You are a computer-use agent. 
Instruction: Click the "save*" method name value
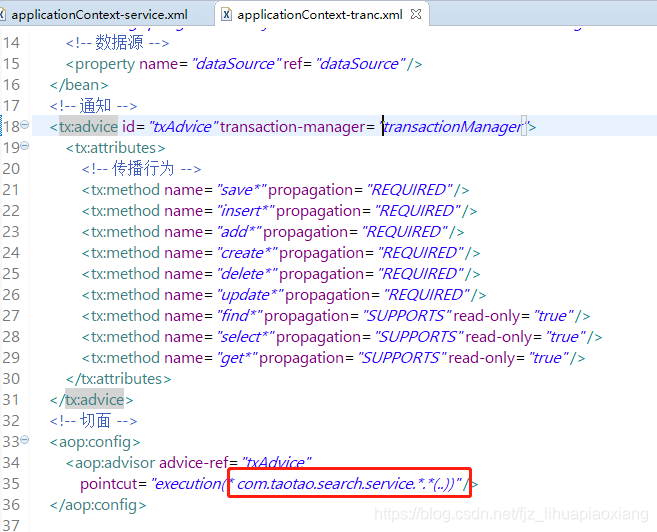[x=242, y=190]
